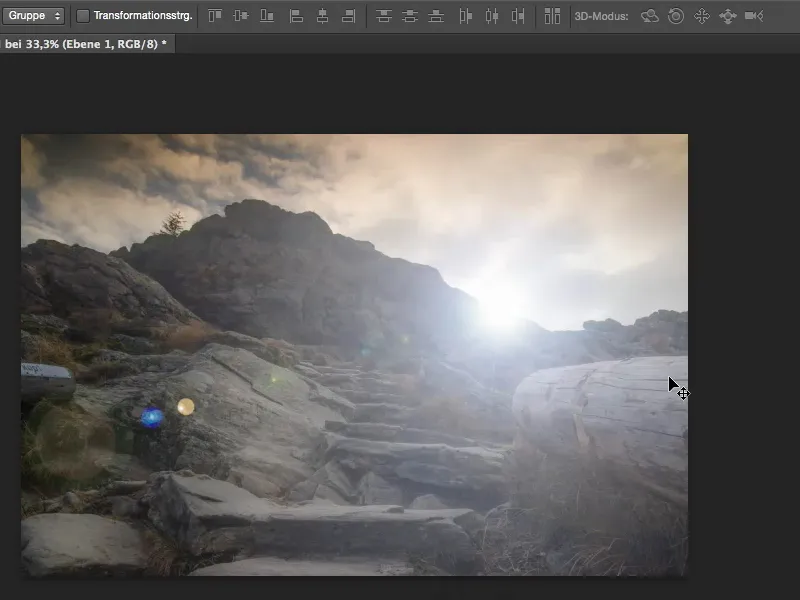Open the Gruppe auto-select dropdown
Screen dimensions: 800x600
tap(34, 16)
